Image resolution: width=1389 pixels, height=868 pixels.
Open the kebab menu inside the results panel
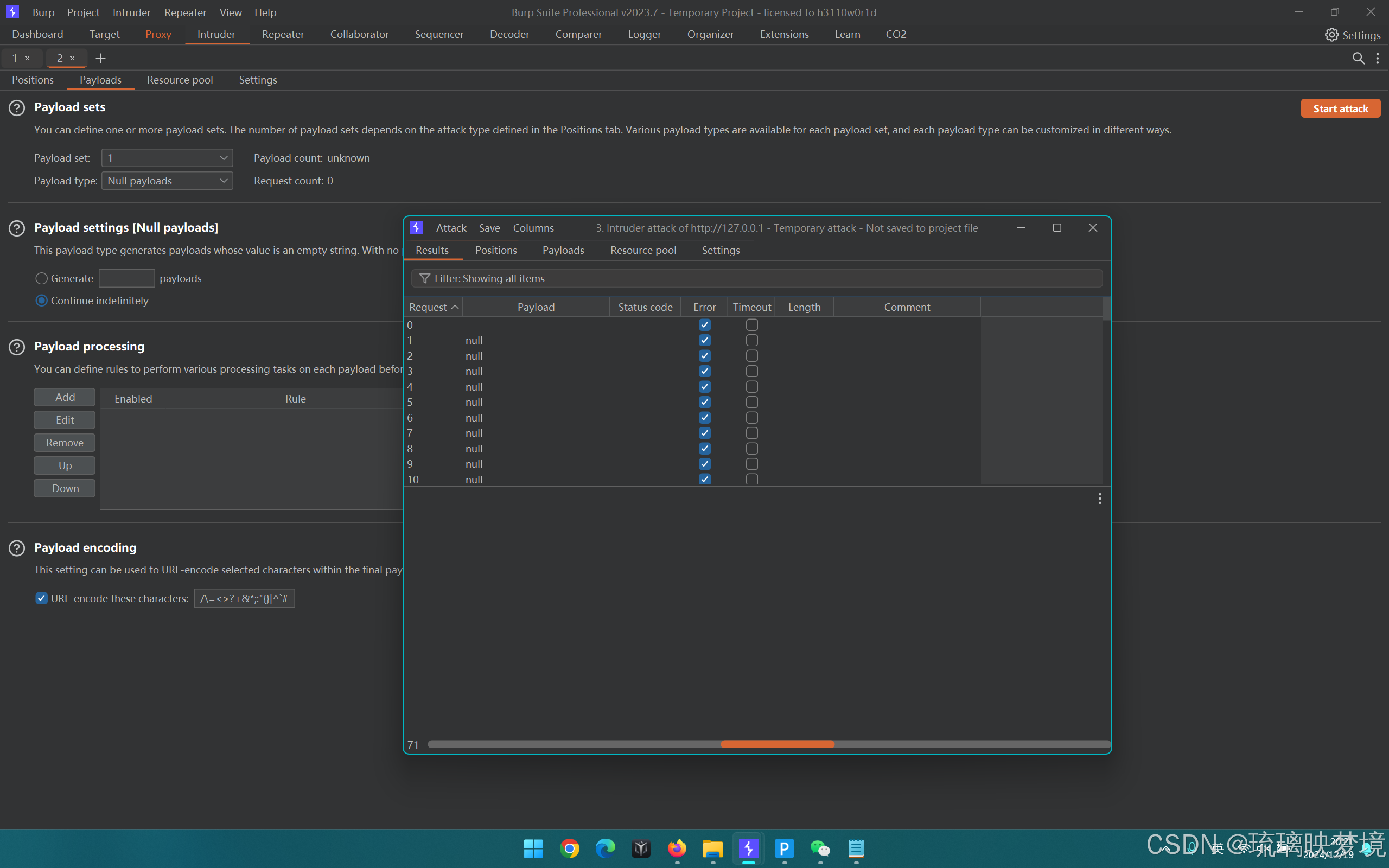(x=1100, y=499)
